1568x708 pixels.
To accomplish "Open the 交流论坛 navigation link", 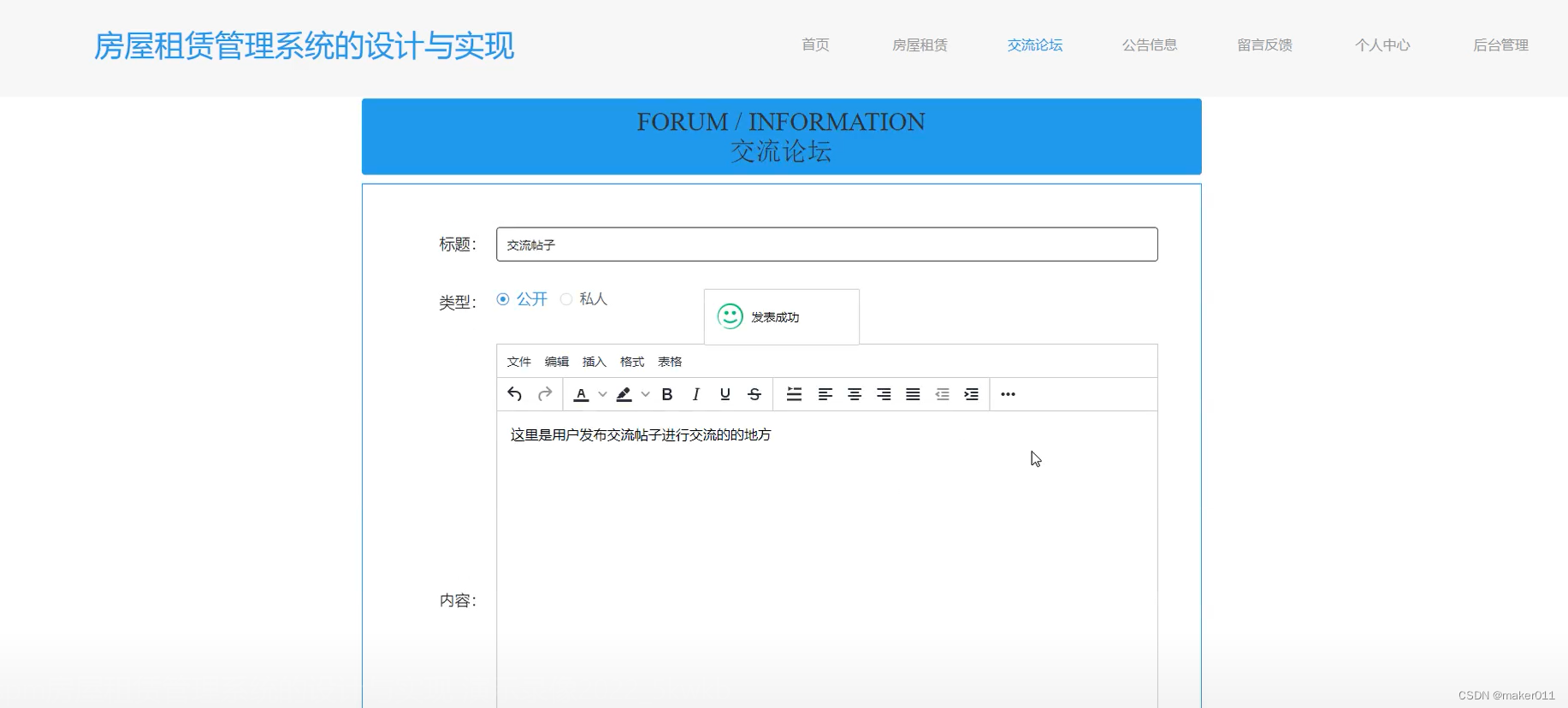I will click(1035, 45).
